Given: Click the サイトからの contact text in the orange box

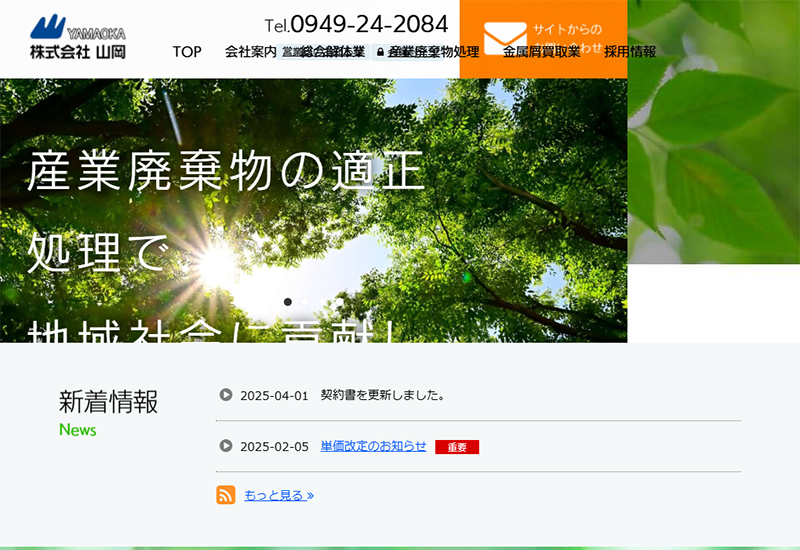Looking at the screenshot, I should coord(567,29).
